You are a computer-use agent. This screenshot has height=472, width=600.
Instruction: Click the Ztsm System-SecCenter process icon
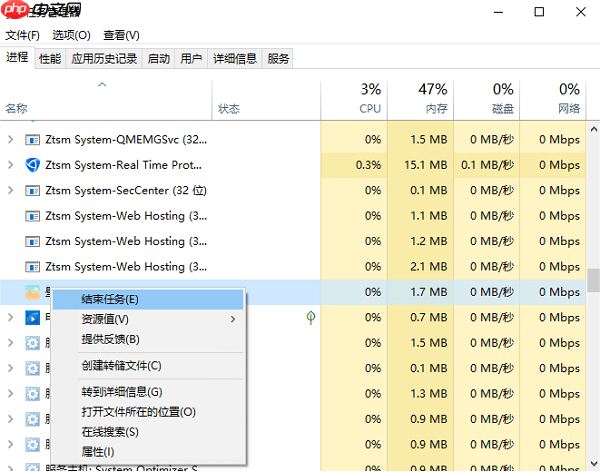pos(33,191)
